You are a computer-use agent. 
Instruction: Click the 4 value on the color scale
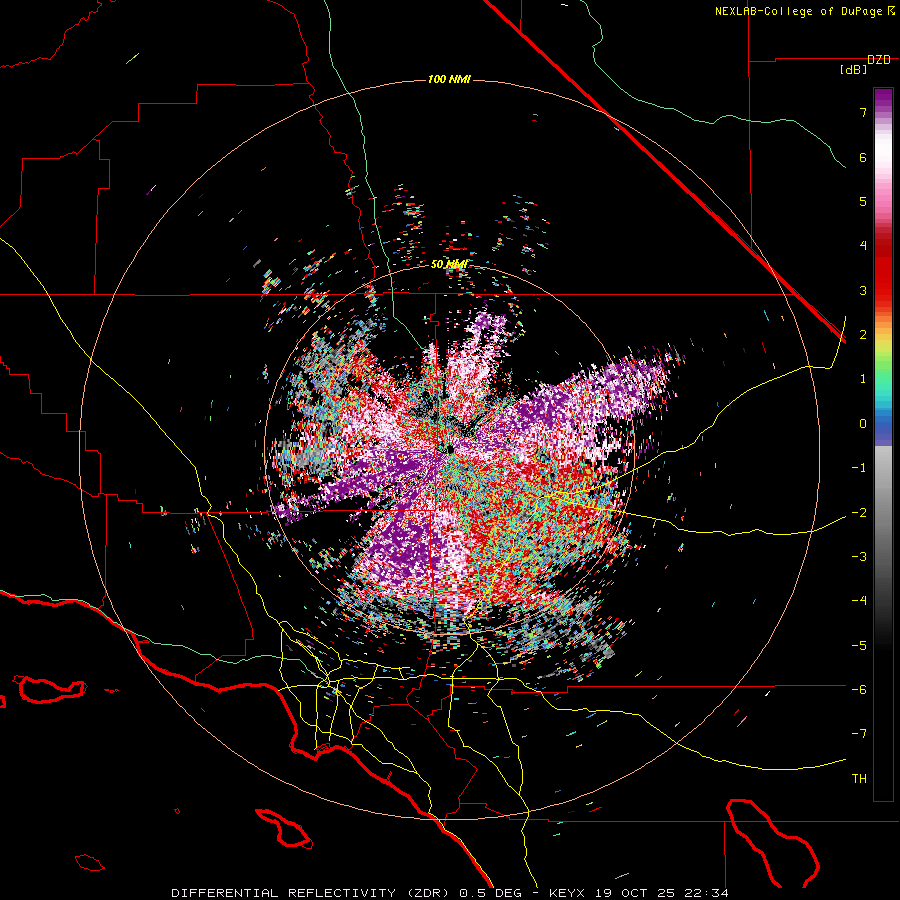click(x=863, y=246)
